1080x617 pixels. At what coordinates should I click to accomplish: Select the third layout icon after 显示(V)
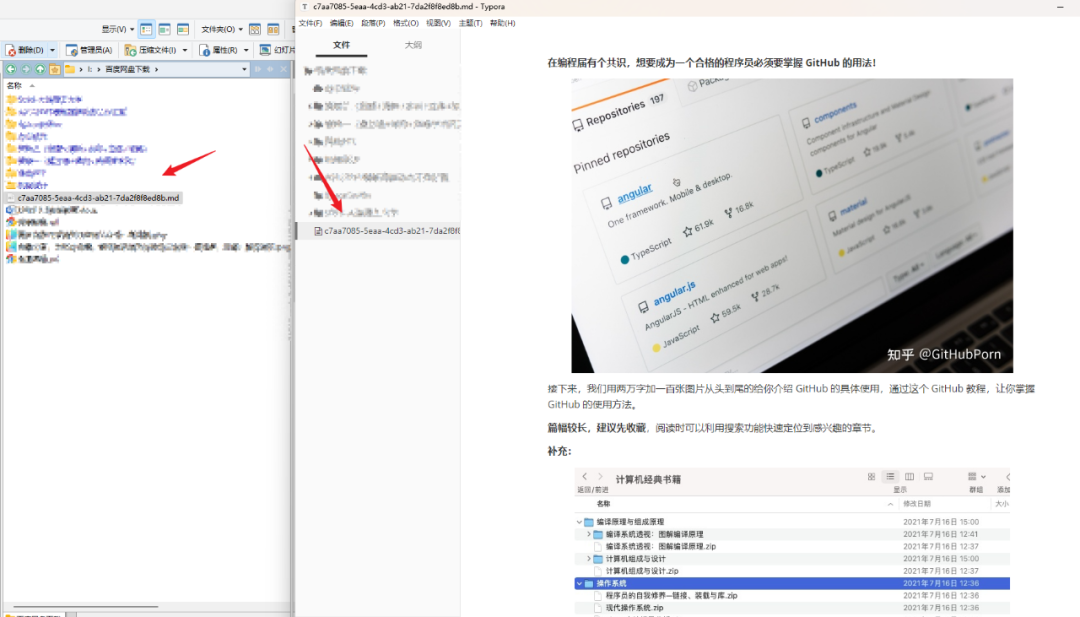tap(183, 30)
